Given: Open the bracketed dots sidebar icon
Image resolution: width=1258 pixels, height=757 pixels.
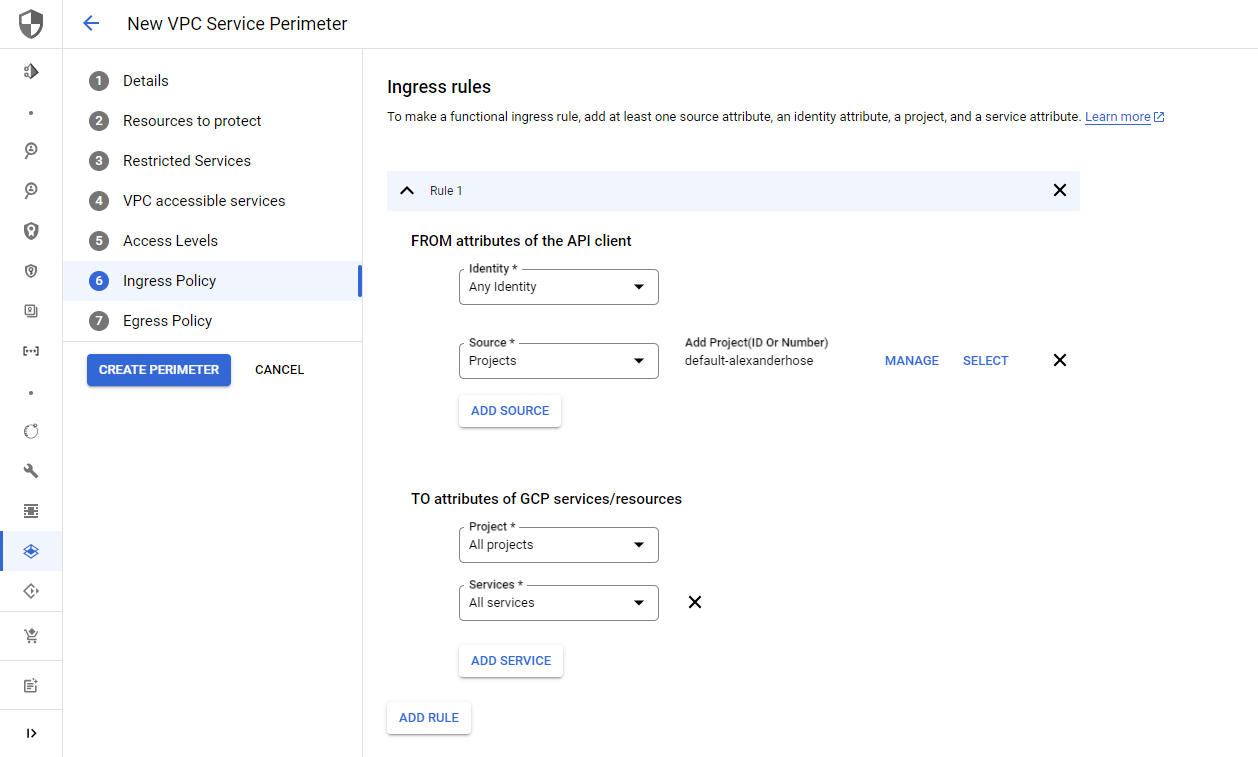Looking at the screenshot, I should [31, 351].
